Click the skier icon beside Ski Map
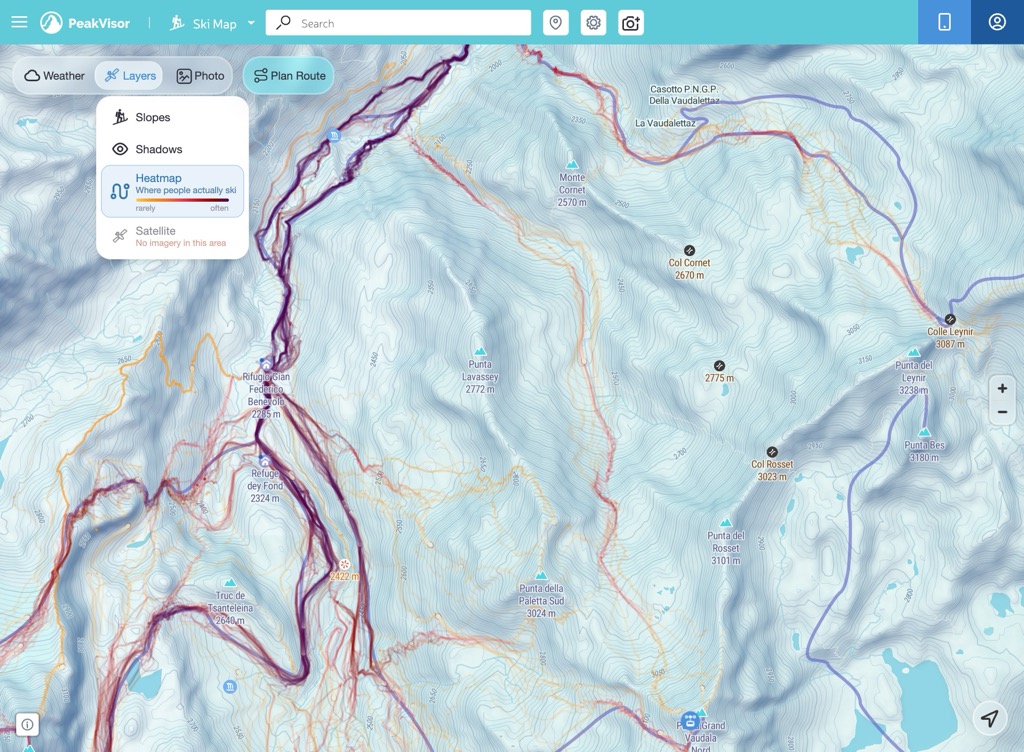The height and width of the screenshot is (752, 1024). [177, 23]
